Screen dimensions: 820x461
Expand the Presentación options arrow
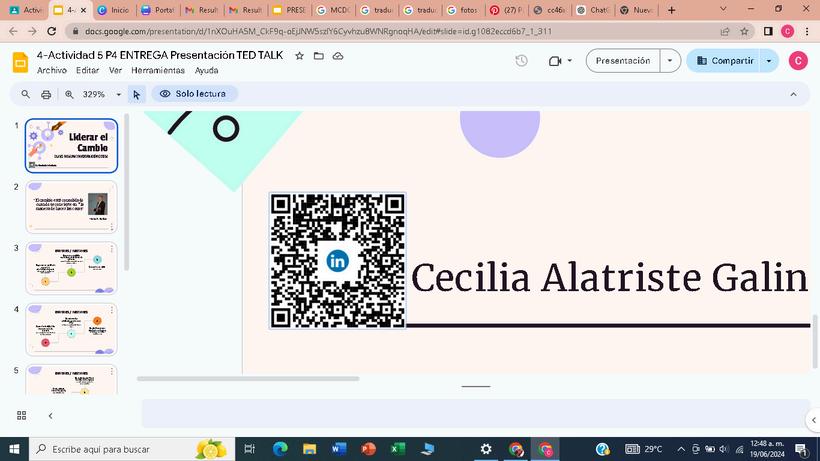coord(670,61)
